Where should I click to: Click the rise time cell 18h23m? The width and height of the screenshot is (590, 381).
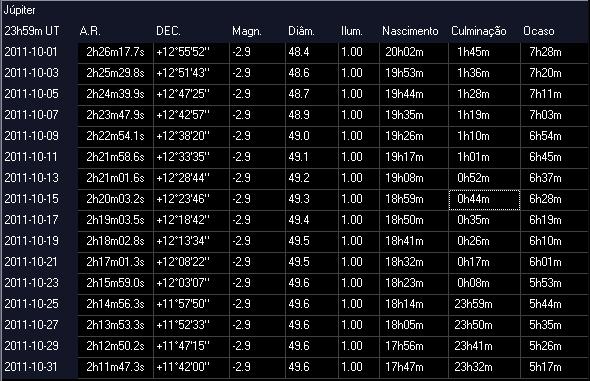(x=414, y=283)
